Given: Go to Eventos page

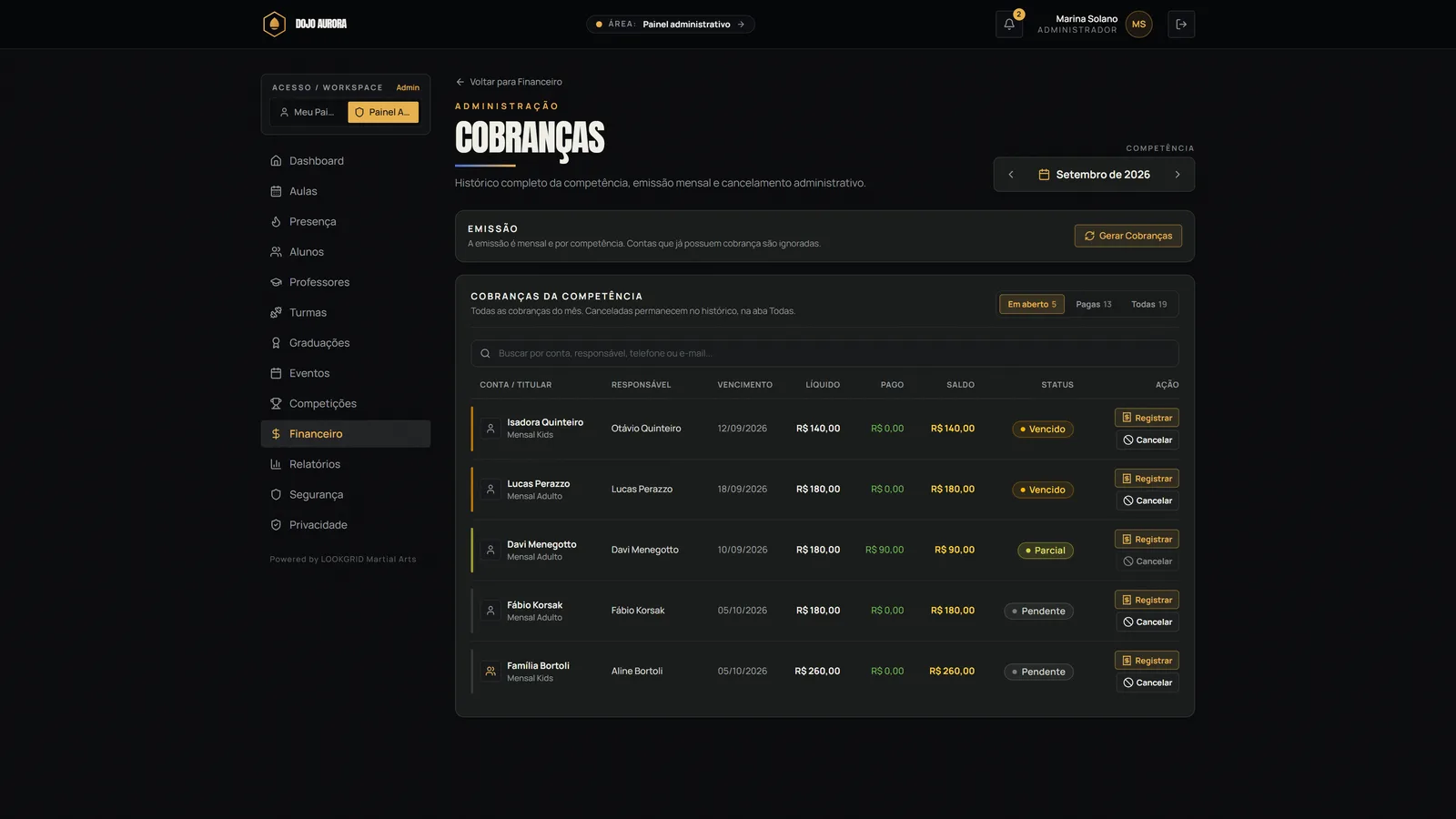Looking at the screenshot, I should (x=346, y=373).
